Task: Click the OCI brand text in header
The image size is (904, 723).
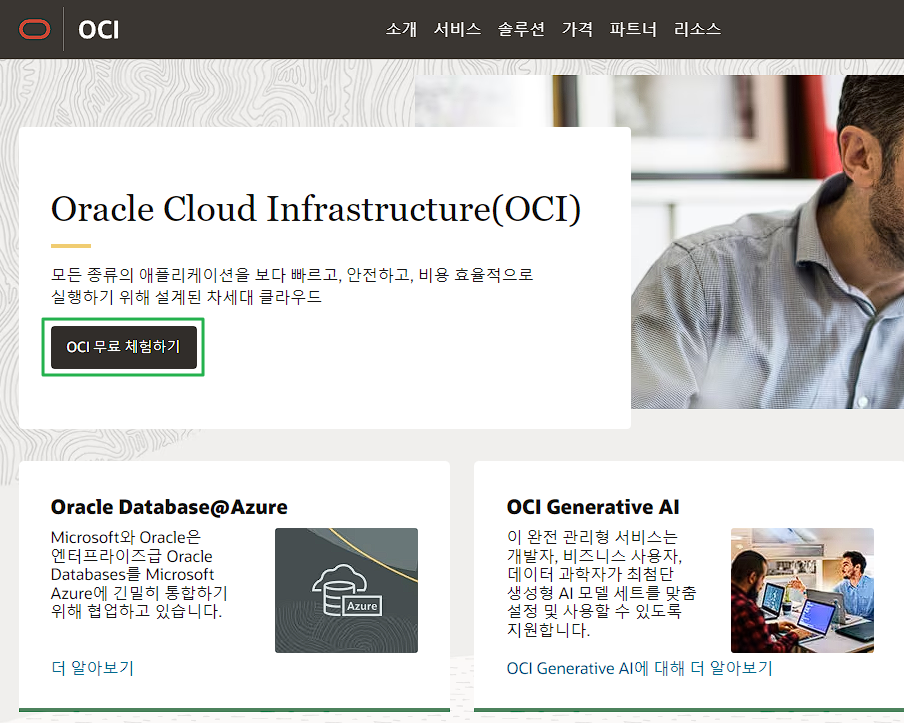Action: [99, 30]
